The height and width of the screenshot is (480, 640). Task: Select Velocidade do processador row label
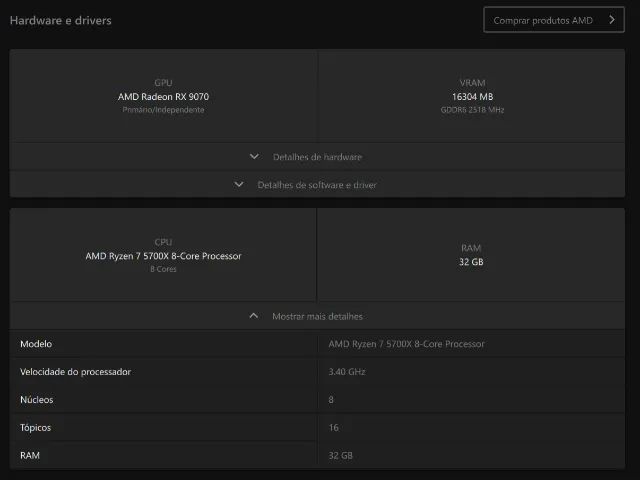point(76,372)
